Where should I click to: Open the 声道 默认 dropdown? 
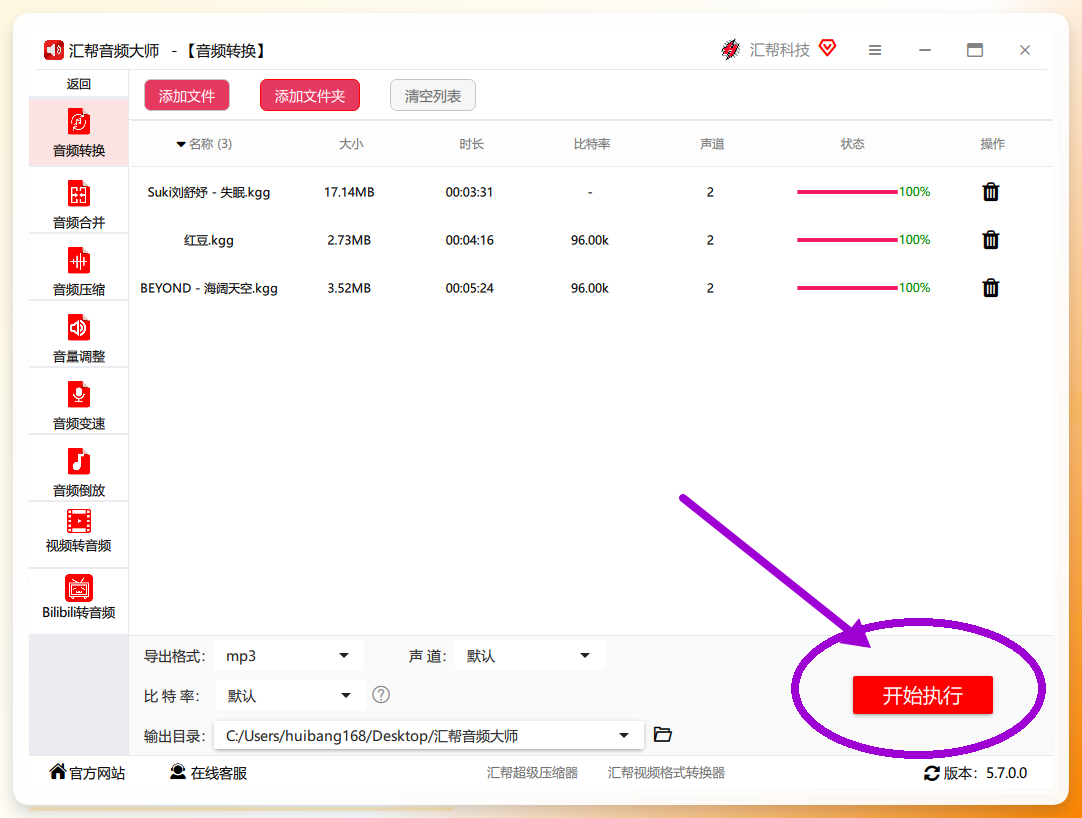(530, 656)
